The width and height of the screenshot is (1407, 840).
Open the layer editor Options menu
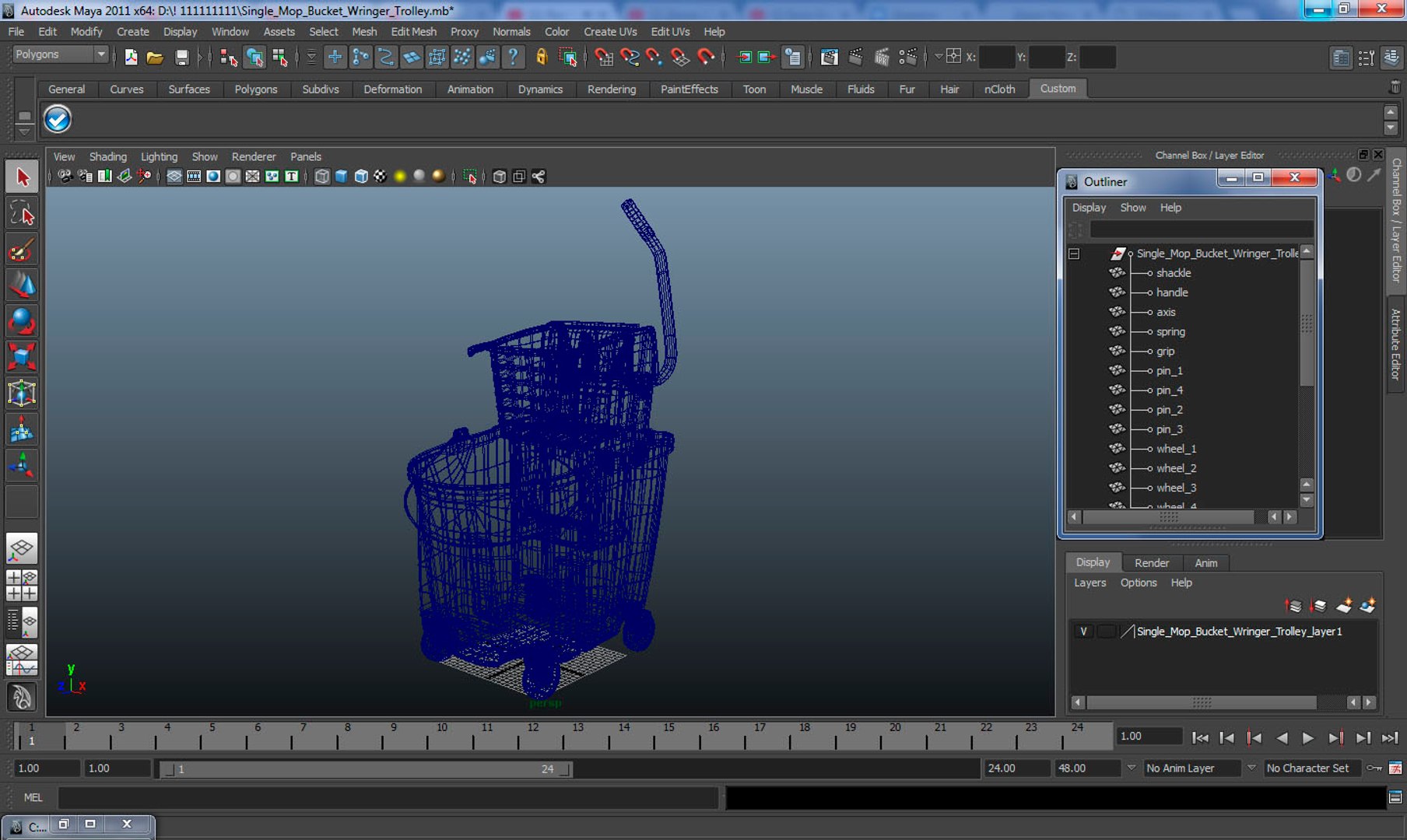pyautogui.click(x=1139, y=583)
